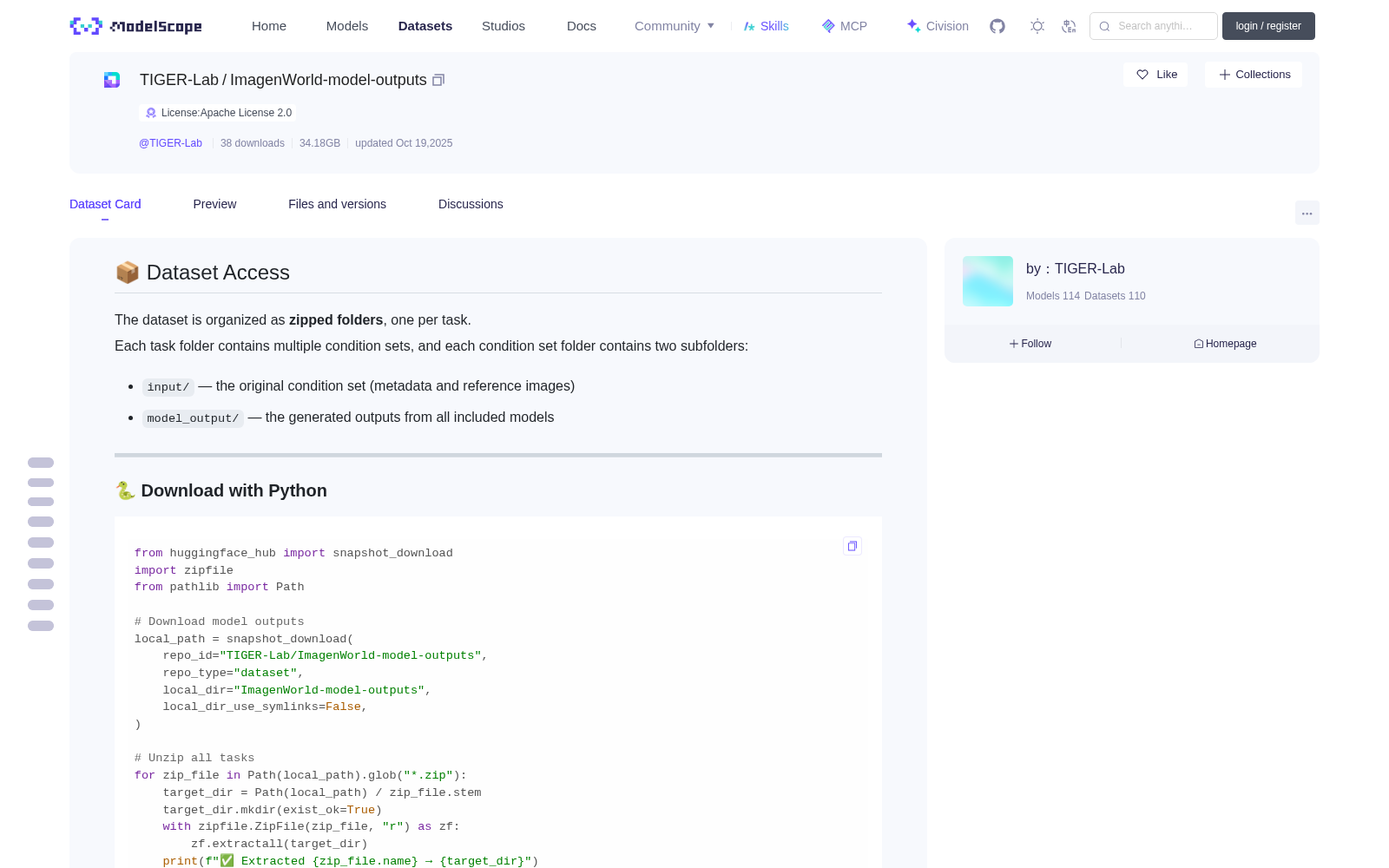Click the ModelScope logo
The image size is (1389, 868).
[135, 26]
